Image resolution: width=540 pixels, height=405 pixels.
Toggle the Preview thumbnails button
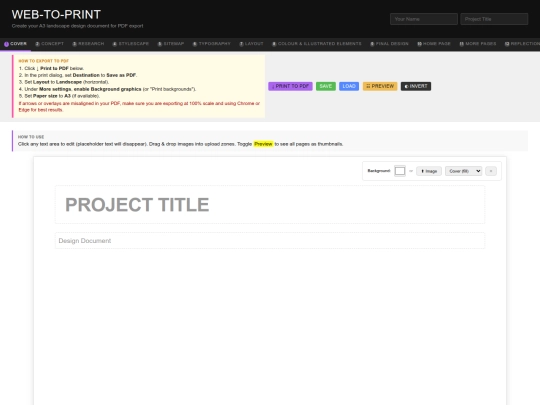(380, 86)
